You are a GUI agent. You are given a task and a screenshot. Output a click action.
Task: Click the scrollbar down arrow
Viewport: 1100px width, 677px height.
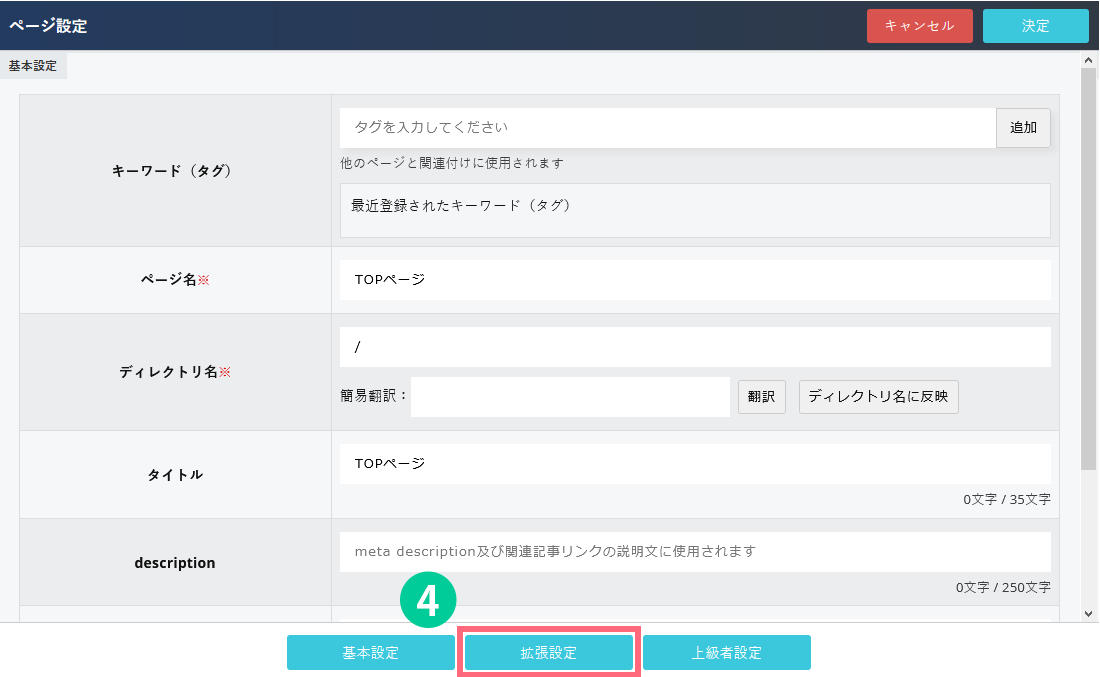click(x=1089, y=613)
